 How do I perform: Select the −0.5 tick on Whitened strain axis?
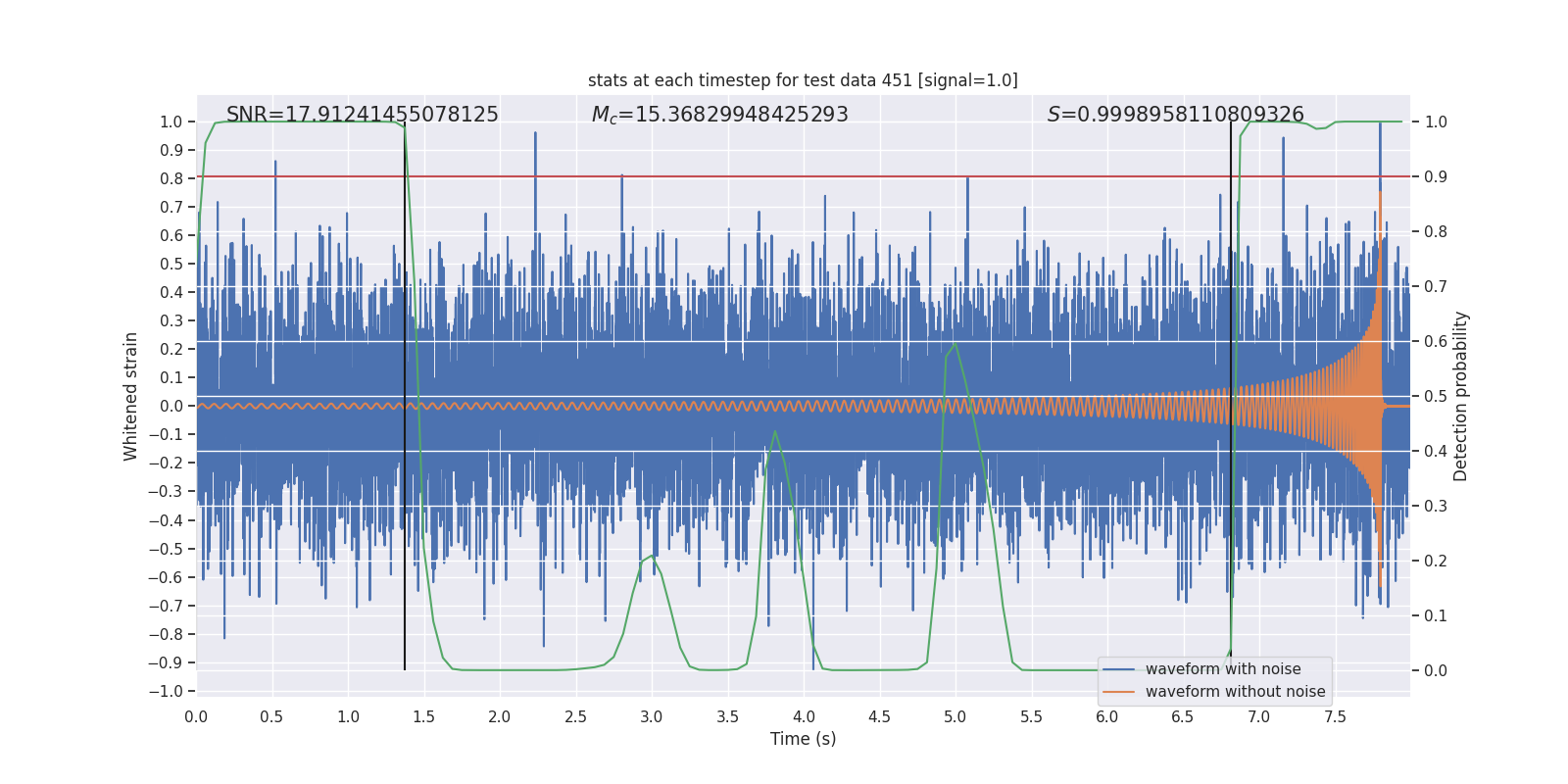coord(166,549)
